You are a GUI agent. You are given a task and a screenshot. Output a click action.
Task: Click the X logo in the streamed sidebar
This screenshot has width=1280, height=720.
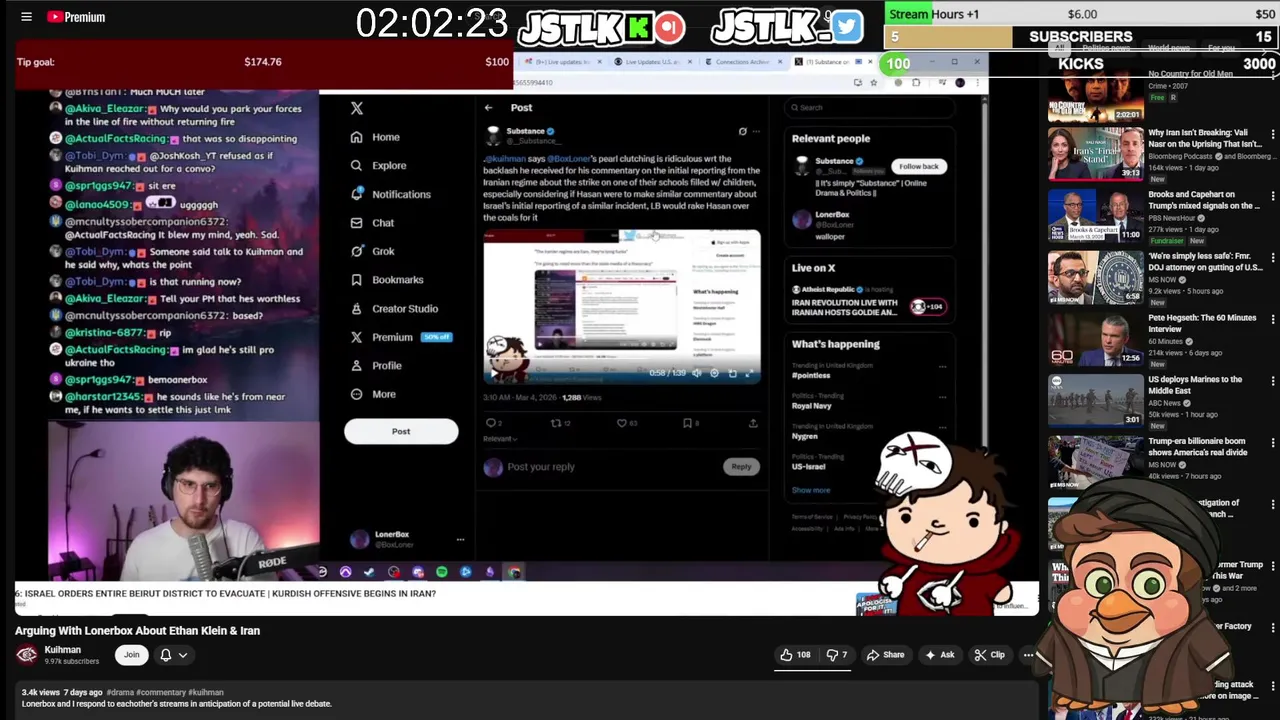point(357,108)
